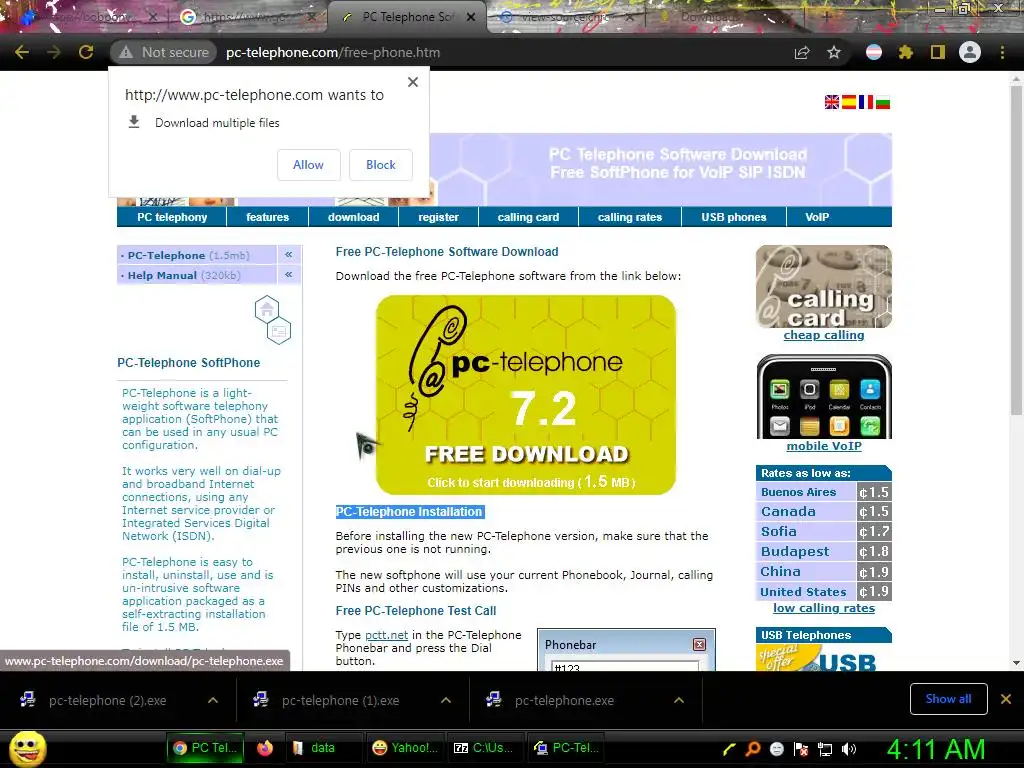Click the yellow 7.2 Free Download banner
This screenshot has width=1024, height=768.
click(x=526, y=394)
